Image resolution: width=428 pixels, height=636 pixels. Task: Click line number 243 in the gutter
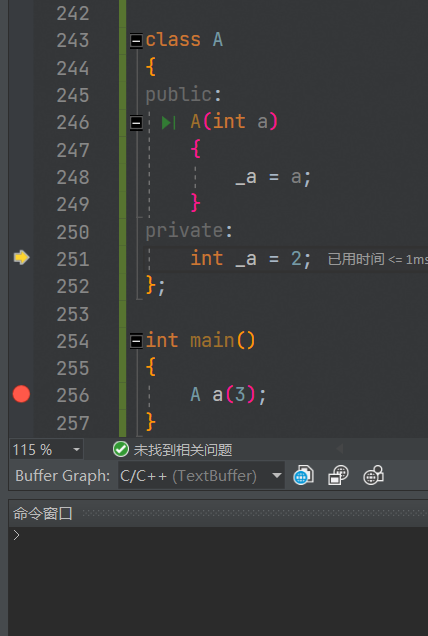pos(73,41)
